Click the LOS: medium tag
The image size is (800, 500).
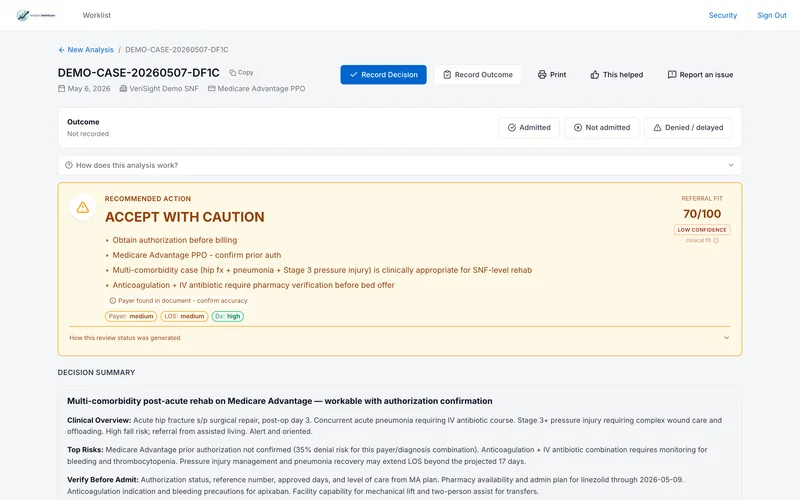pos(184,316)
